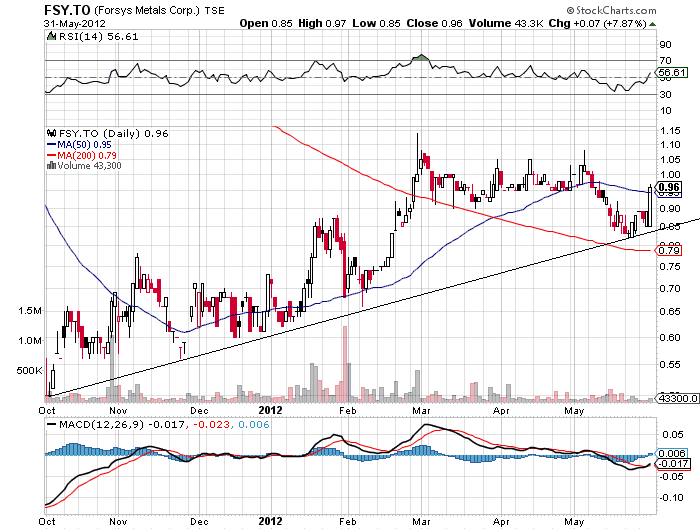Click the 0.55 price axis label

tap(670, 365)
